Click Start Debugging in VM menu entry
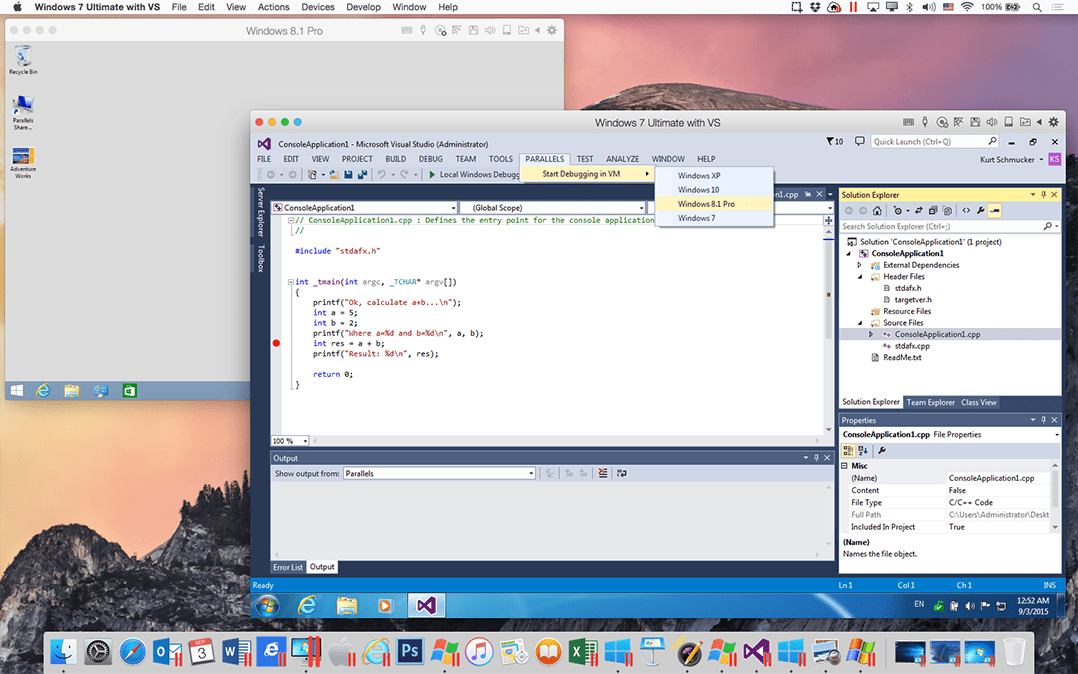Screen dimensions: 1078x674 click(587, 174)
